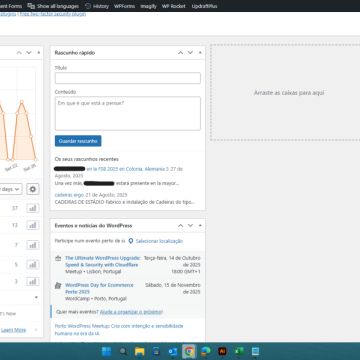Move the Rascunho rápido panel up

pyautogui.click(x=180, y=53)
